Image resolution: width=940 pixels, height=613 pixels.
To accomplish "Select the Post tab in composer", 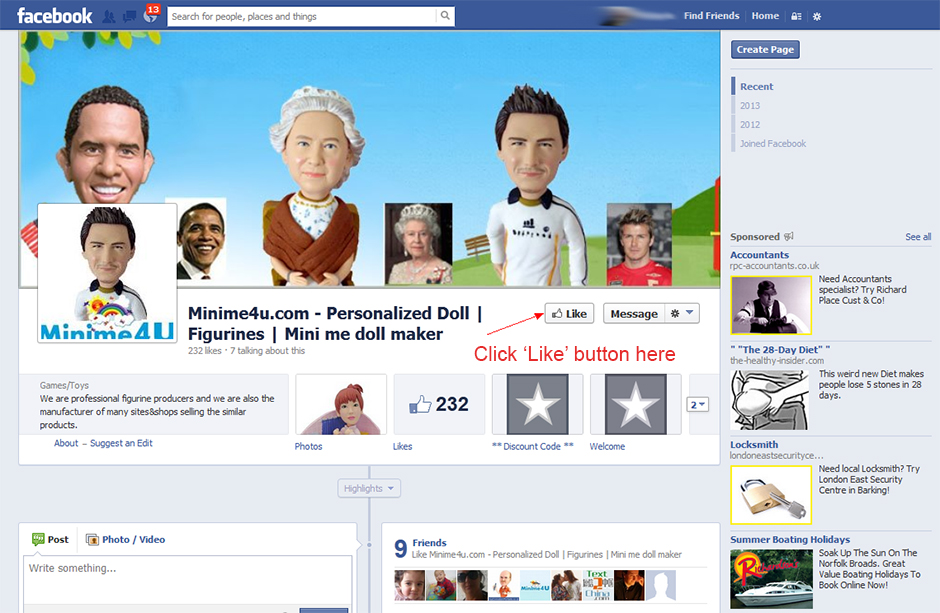I will (50, 539).
